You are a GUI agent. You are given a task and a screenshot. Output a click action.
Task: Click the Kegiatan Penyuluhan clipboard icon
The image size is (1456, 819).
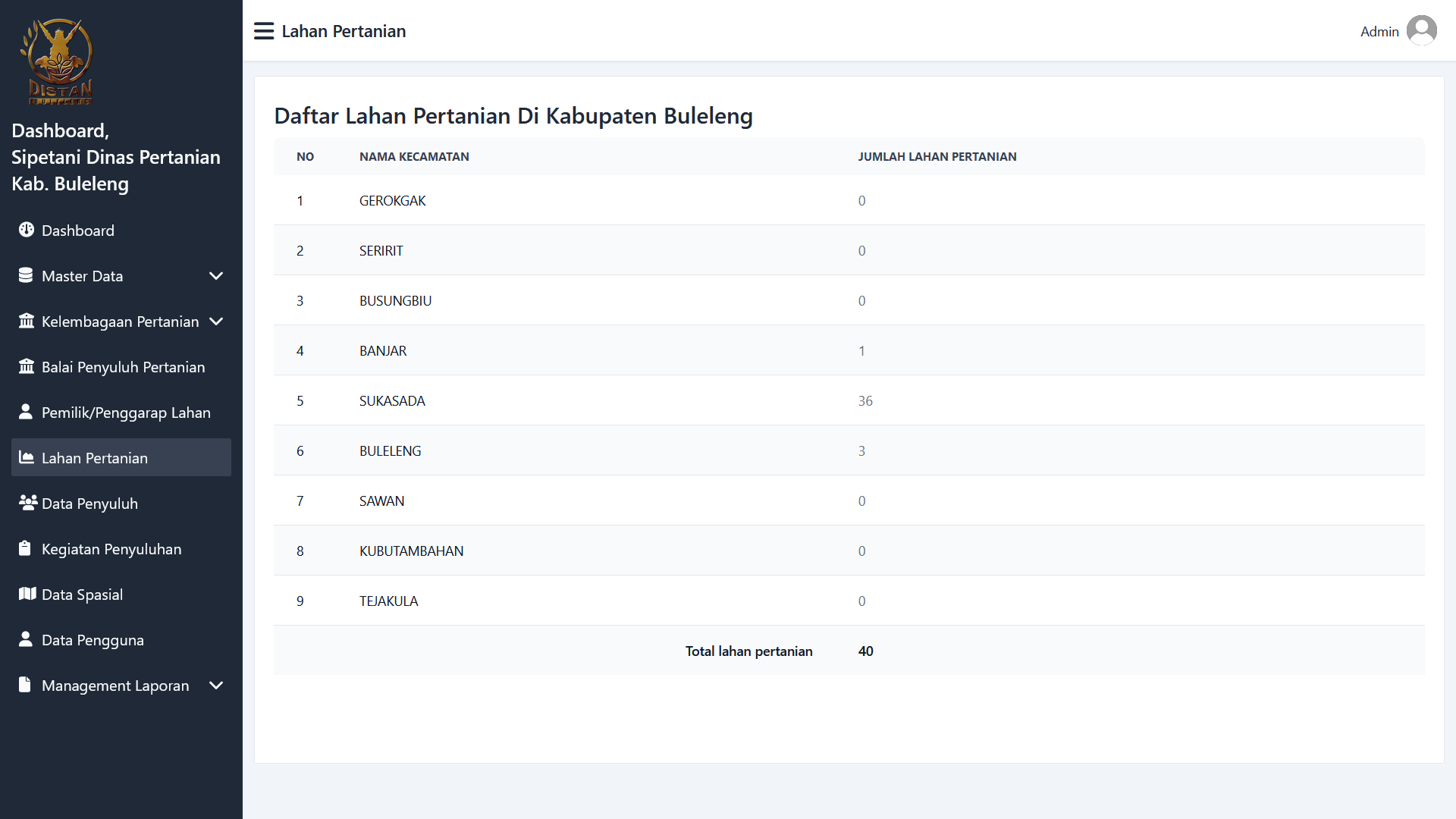(x=25, y=548)
